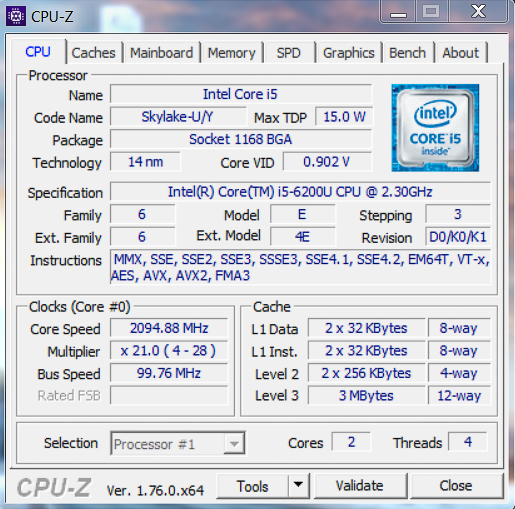
Task: Click the Core VID value '0.902 V'
Action: pyautogui.click(x=327, y=162)
